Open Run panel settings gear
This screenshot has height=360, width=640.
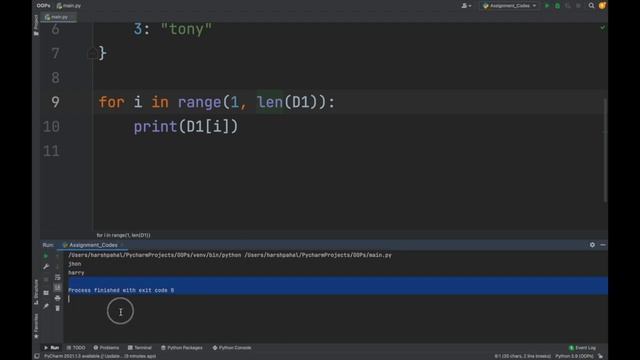point(592,245)
